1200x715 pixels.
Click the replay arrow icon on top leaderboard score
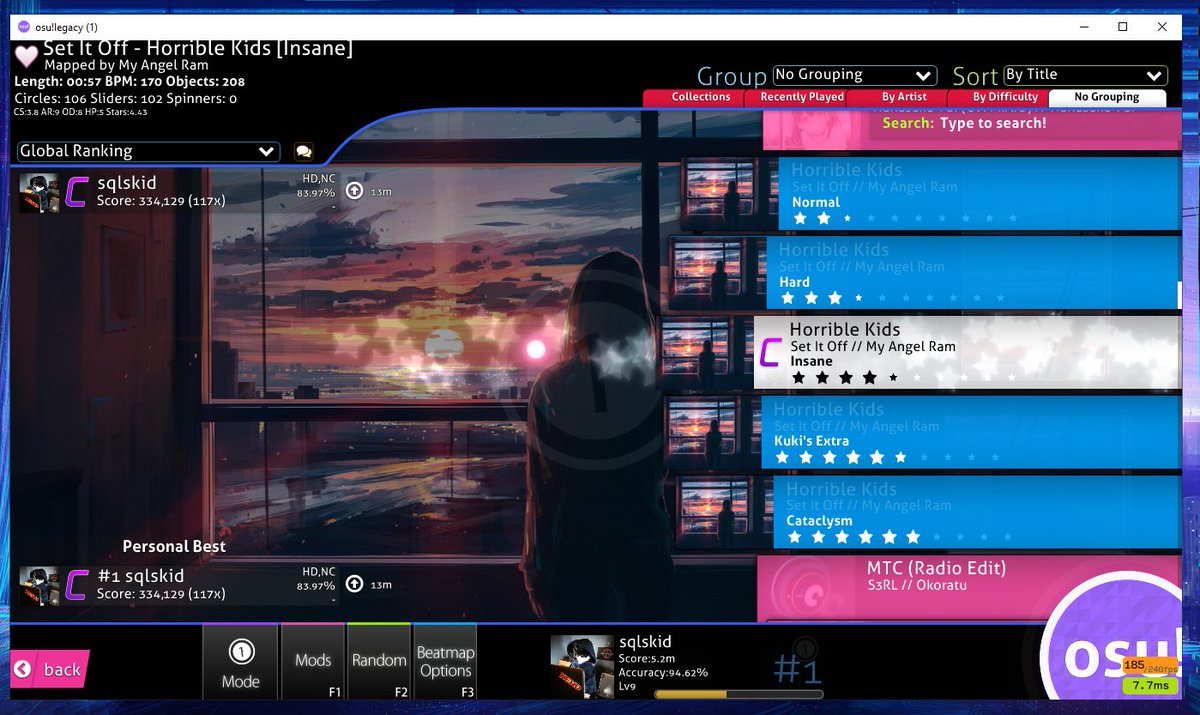(354, 190)
